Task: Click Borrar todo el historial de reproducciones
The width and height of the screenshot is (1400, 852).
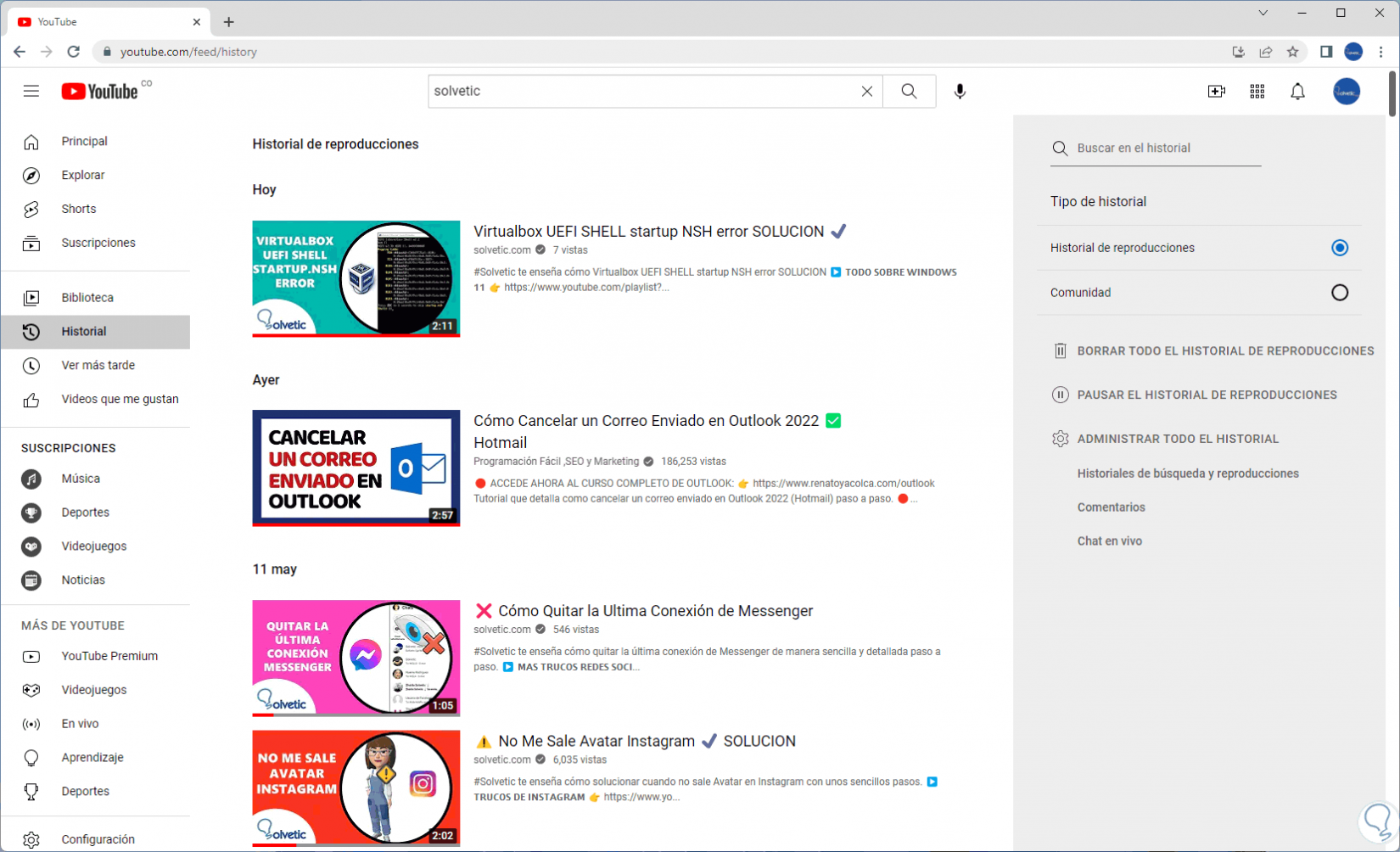Action: tap(1212, 350)
